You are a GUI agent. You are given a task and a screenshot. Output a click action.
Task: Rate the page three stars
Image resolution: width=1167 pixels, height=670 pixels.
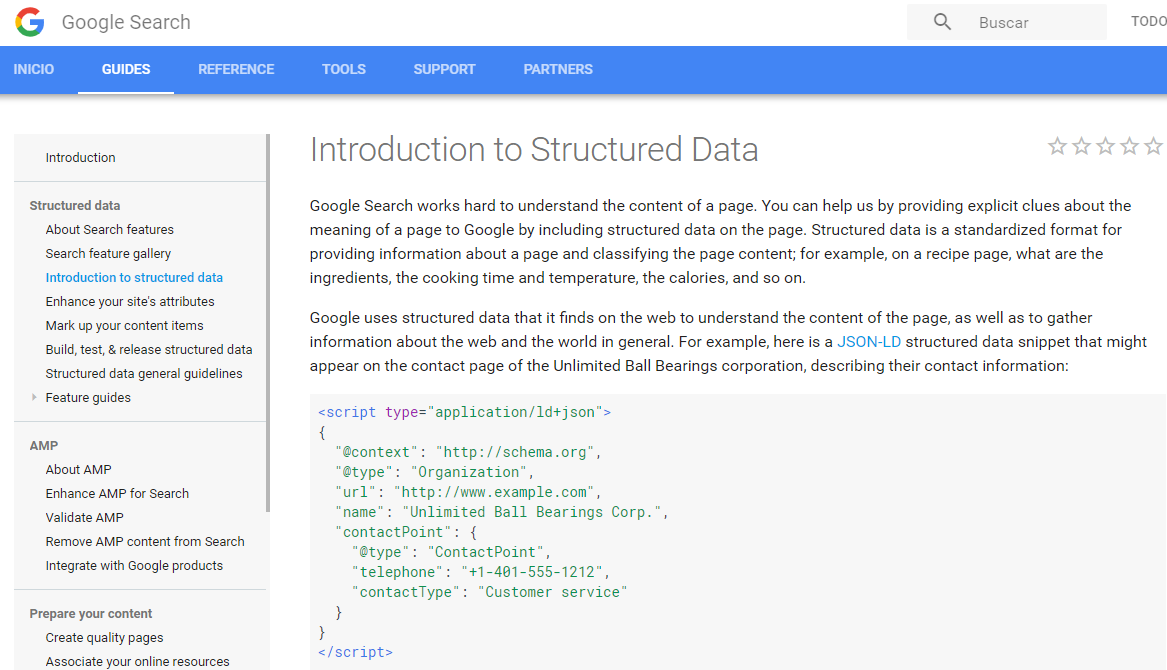1105,146
